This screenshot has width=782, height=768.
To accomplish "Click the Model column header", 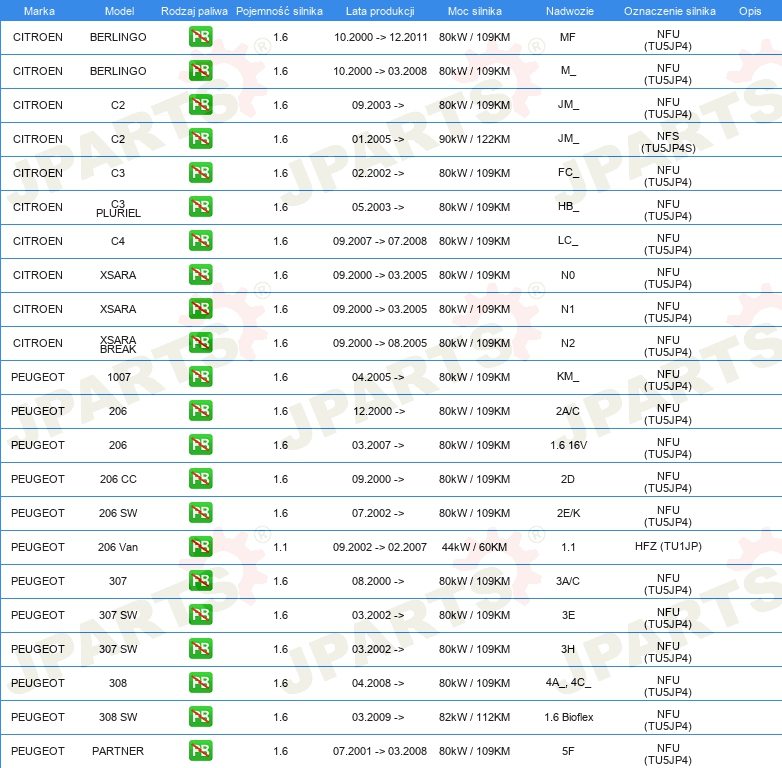I will 119,11.
